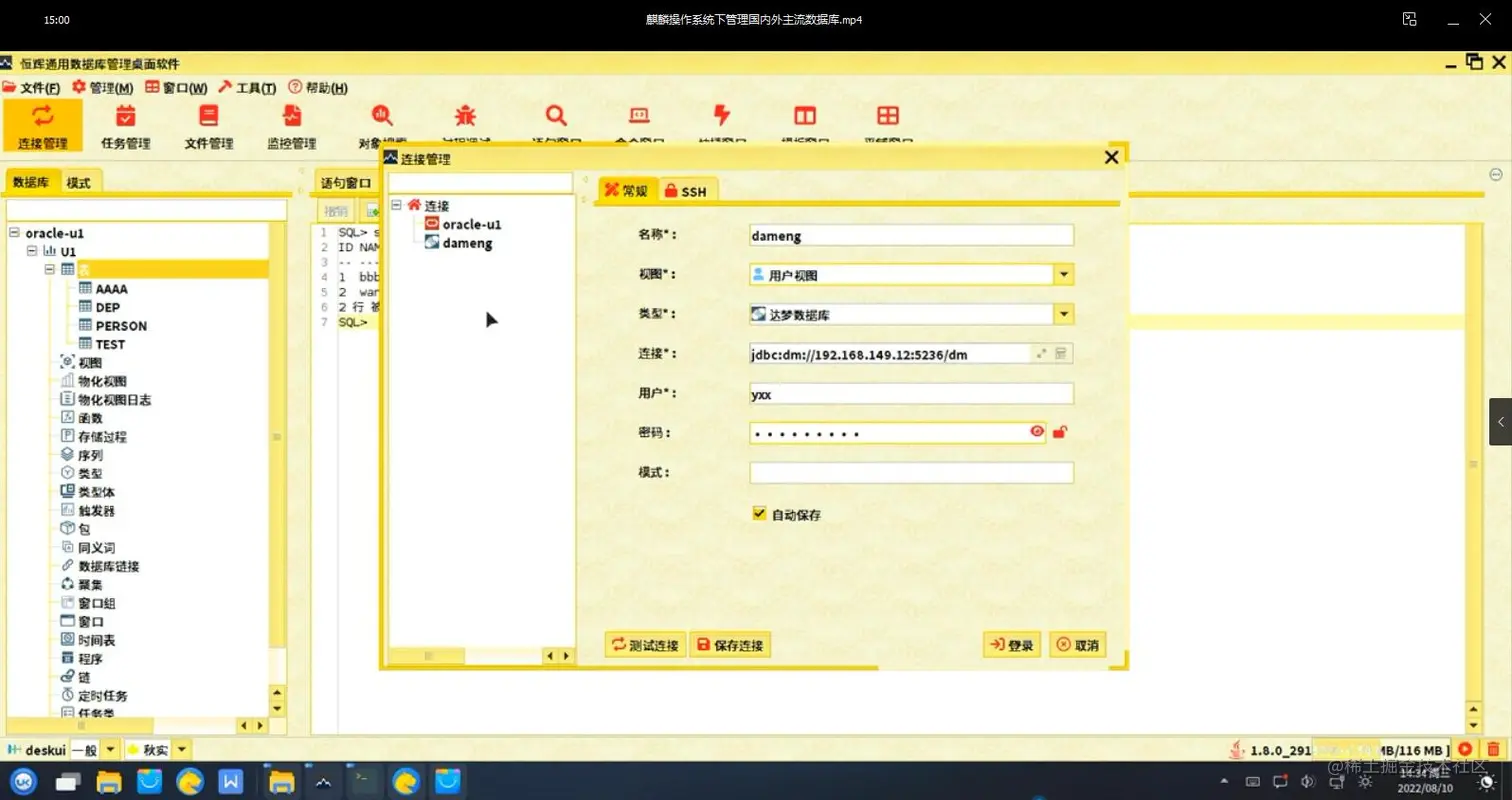Click the red lightning bolt toolbar icon
This screenshot has height=800, width=1512.
(721, 116)
